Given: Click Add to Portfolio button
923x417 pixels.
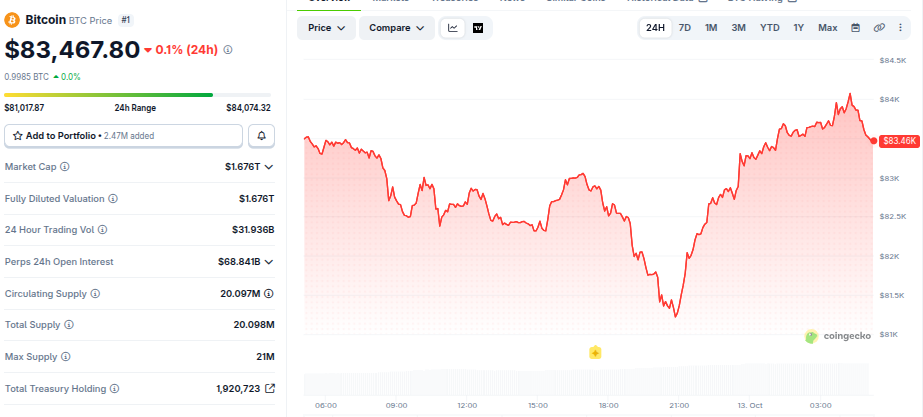Looking at the screenshot, I should (x=124, y=136).
